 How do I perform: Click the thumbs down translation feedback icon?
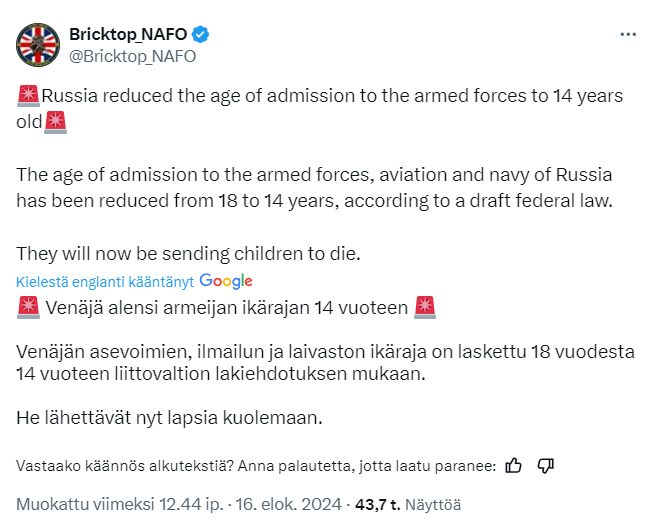point(546,465)
